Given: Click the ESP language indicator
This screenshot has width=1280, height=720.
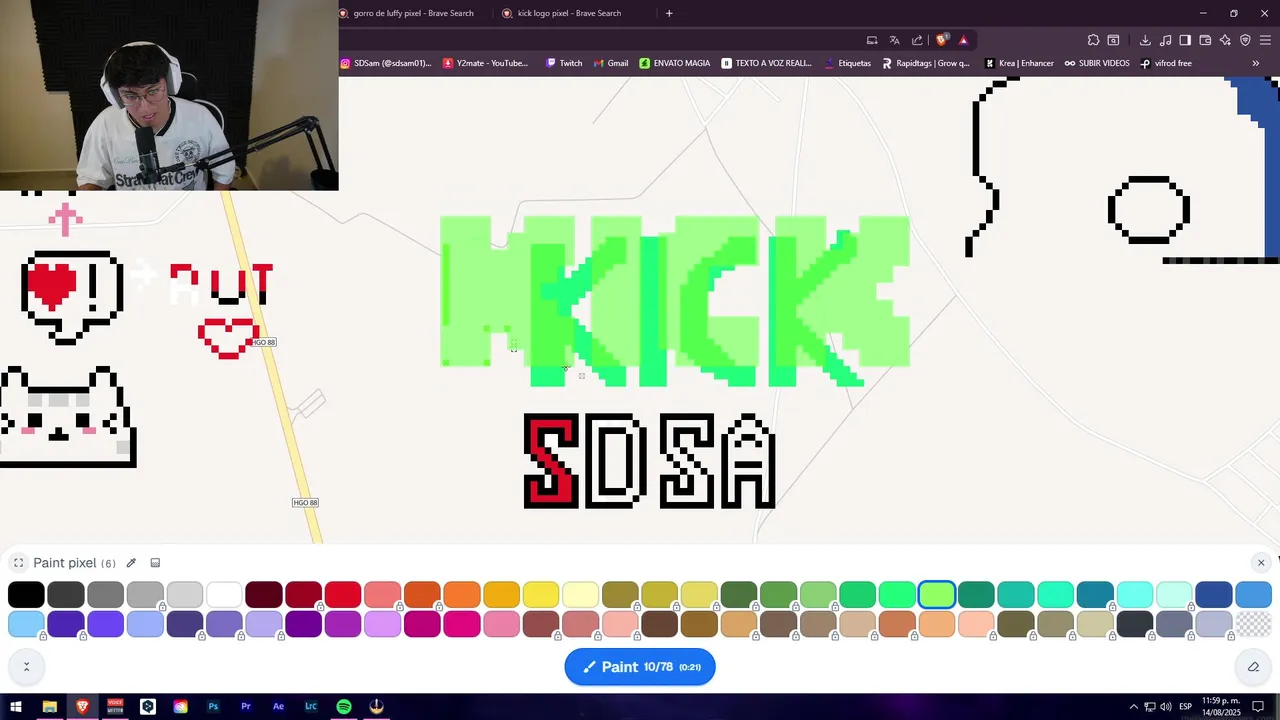Looking at the screenshot, I should [x=1186, y=707].
